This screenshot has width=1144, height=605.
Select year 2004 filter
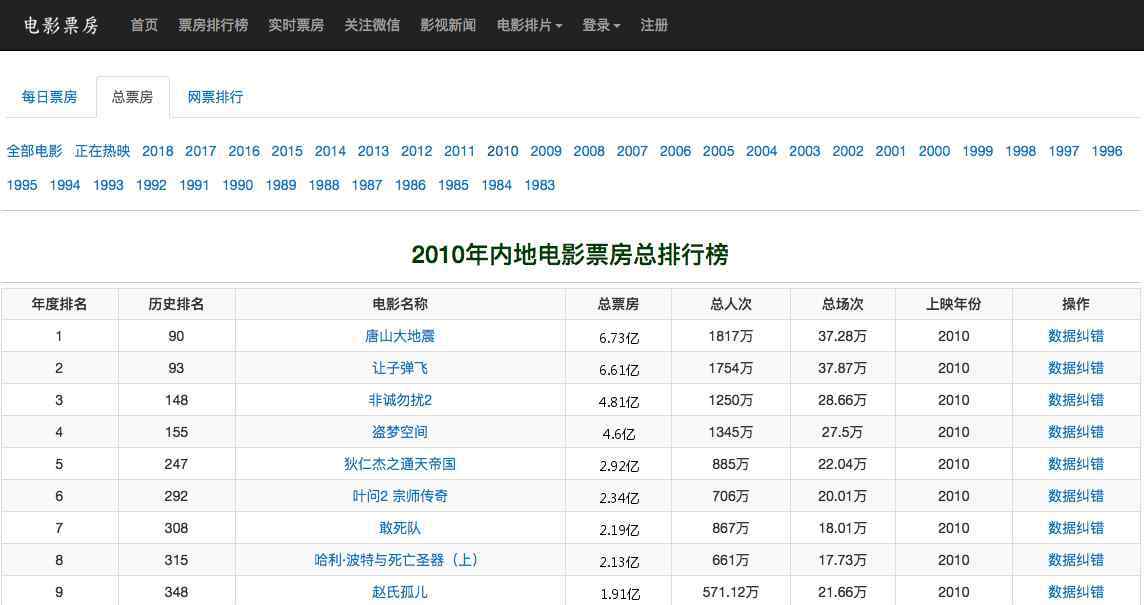(x=762, y=151)
